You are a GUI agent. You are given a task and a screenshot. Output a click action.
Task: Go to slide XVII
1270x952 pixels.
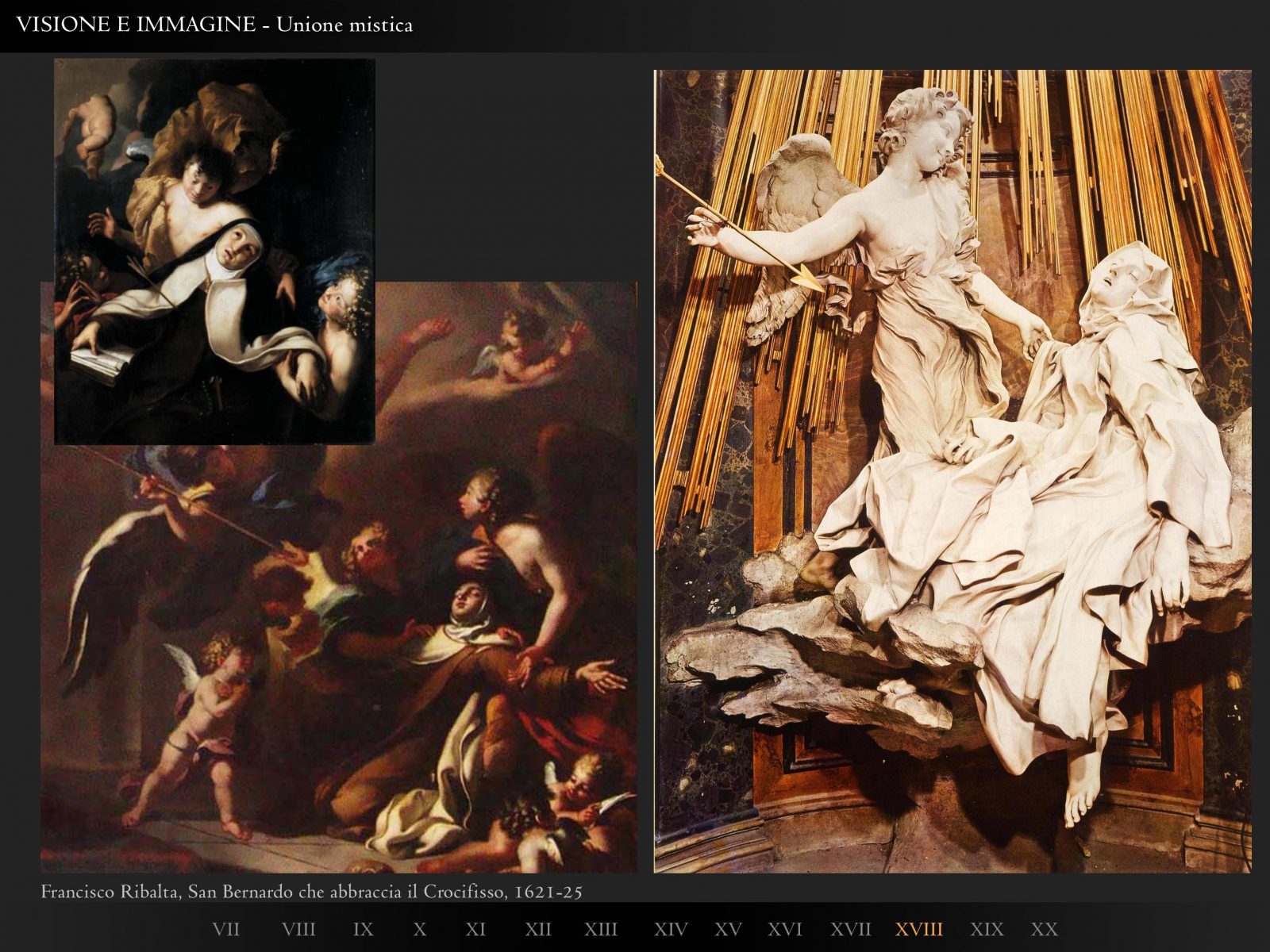click(x=851, y=929)
